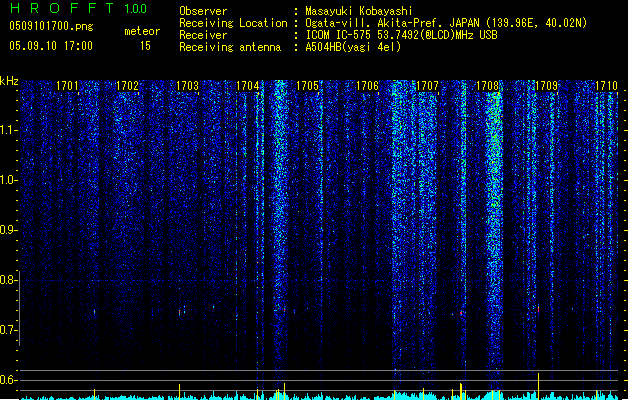Viewport: 629px width, 400px height.
Task: Click the kHz axis unit label
Action: [9, 81]
